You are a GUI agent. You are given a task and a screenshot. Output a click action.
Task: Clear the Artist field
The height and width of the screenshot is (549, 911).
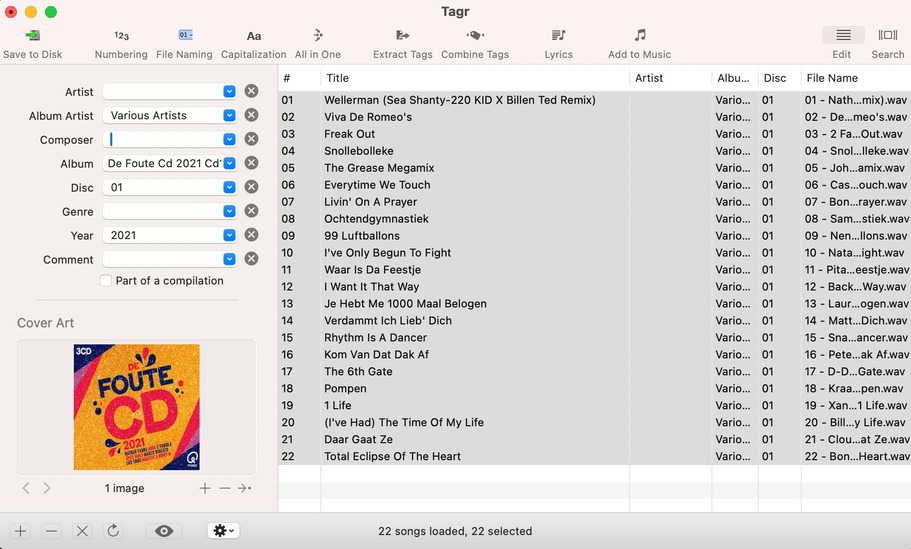click(x=251, y=91)
